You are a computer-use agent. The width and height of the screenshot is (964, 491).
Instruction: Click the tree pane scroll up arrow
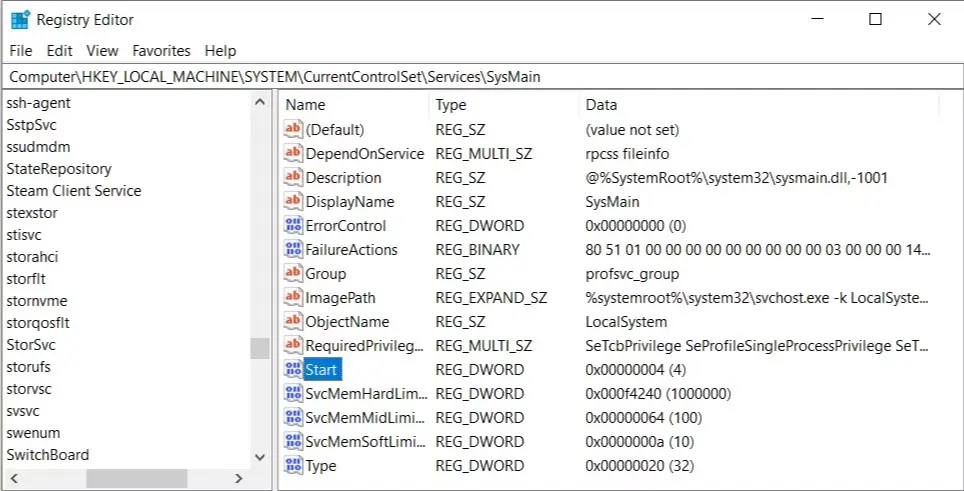(260, 103)
